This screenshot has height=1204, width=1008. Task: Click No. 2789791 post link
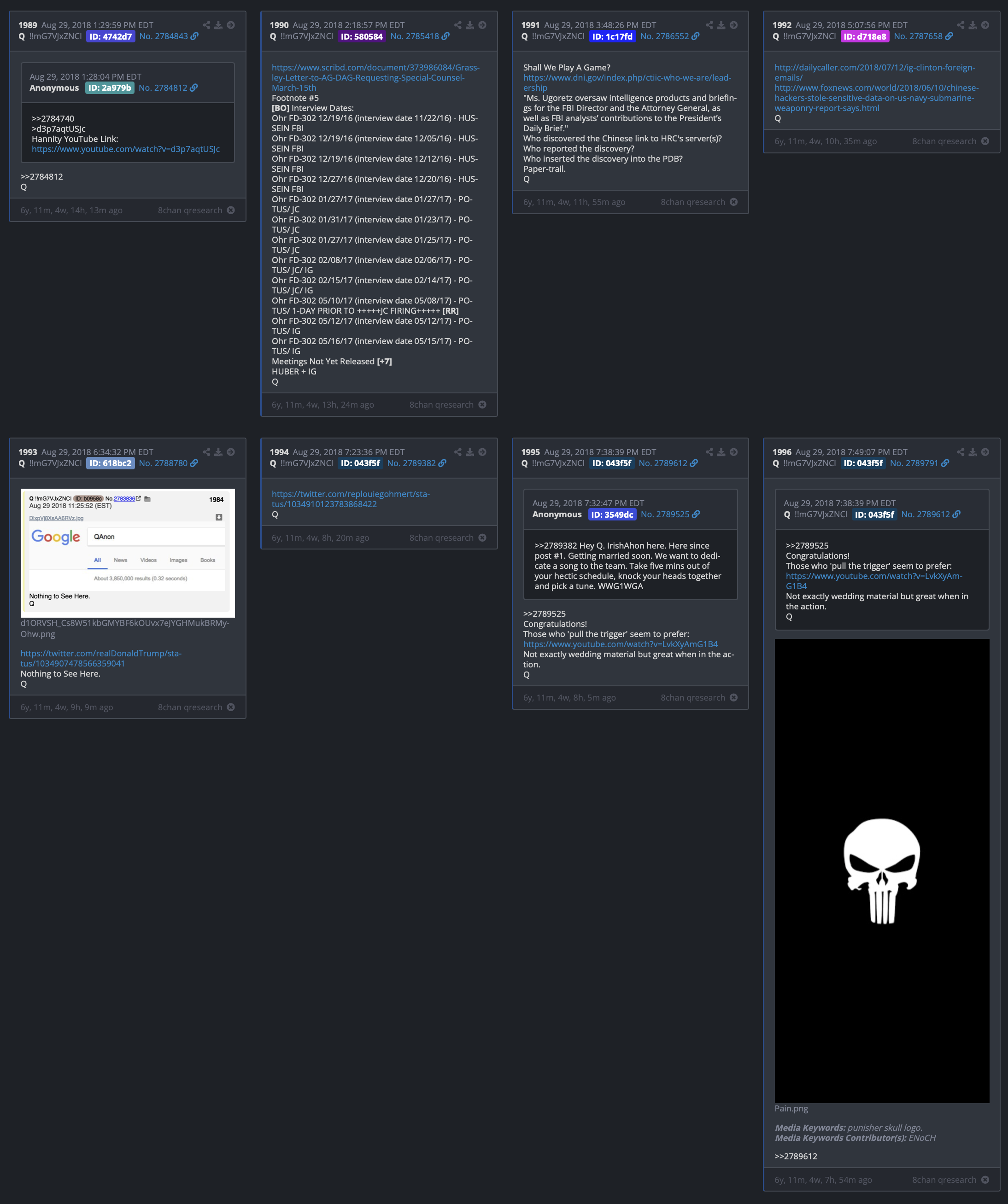coord(914,463)
